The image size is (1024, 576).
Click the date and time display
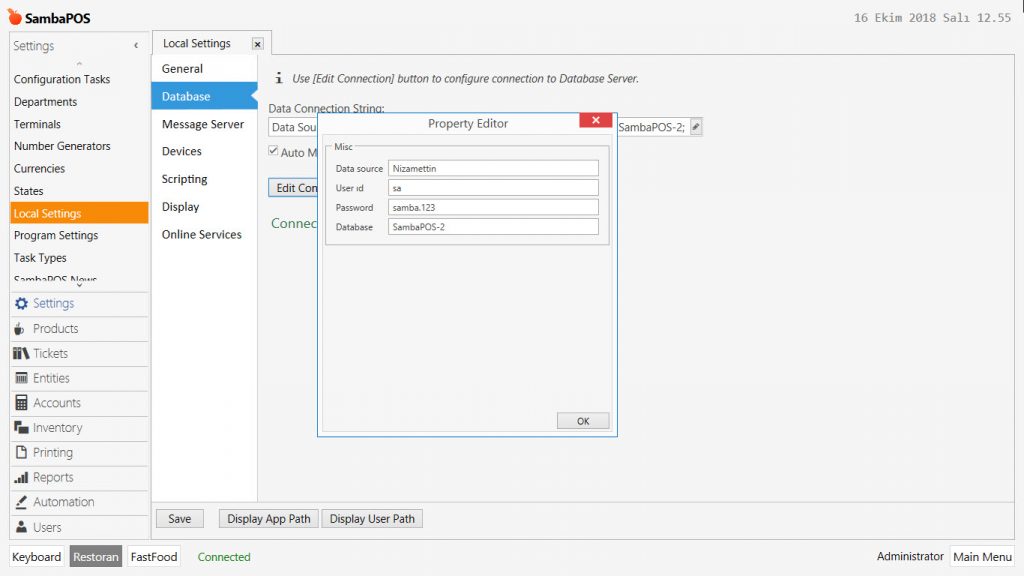[x=932, y=18]
